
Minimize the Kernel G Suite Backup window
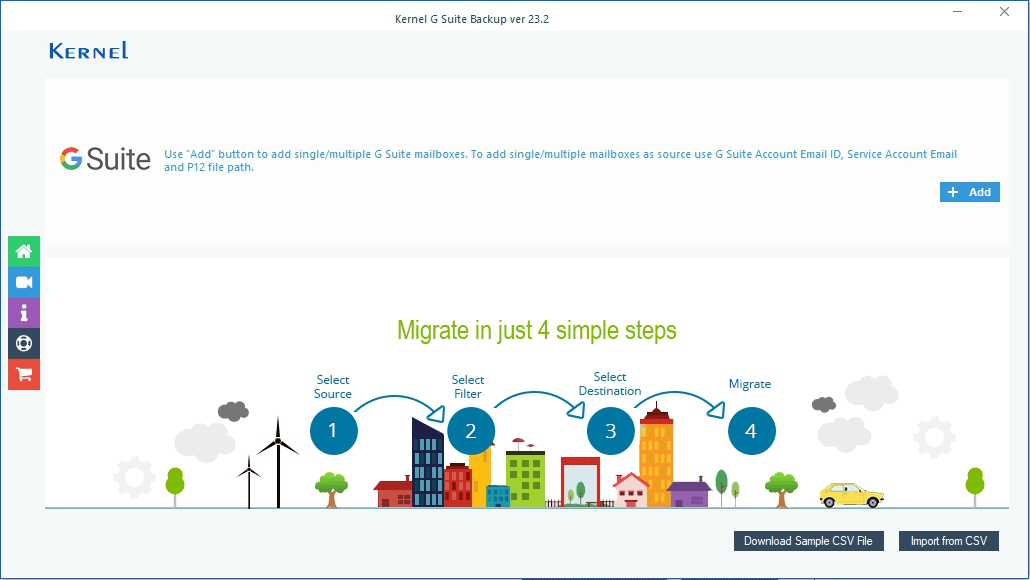click(x=958, y=11)
